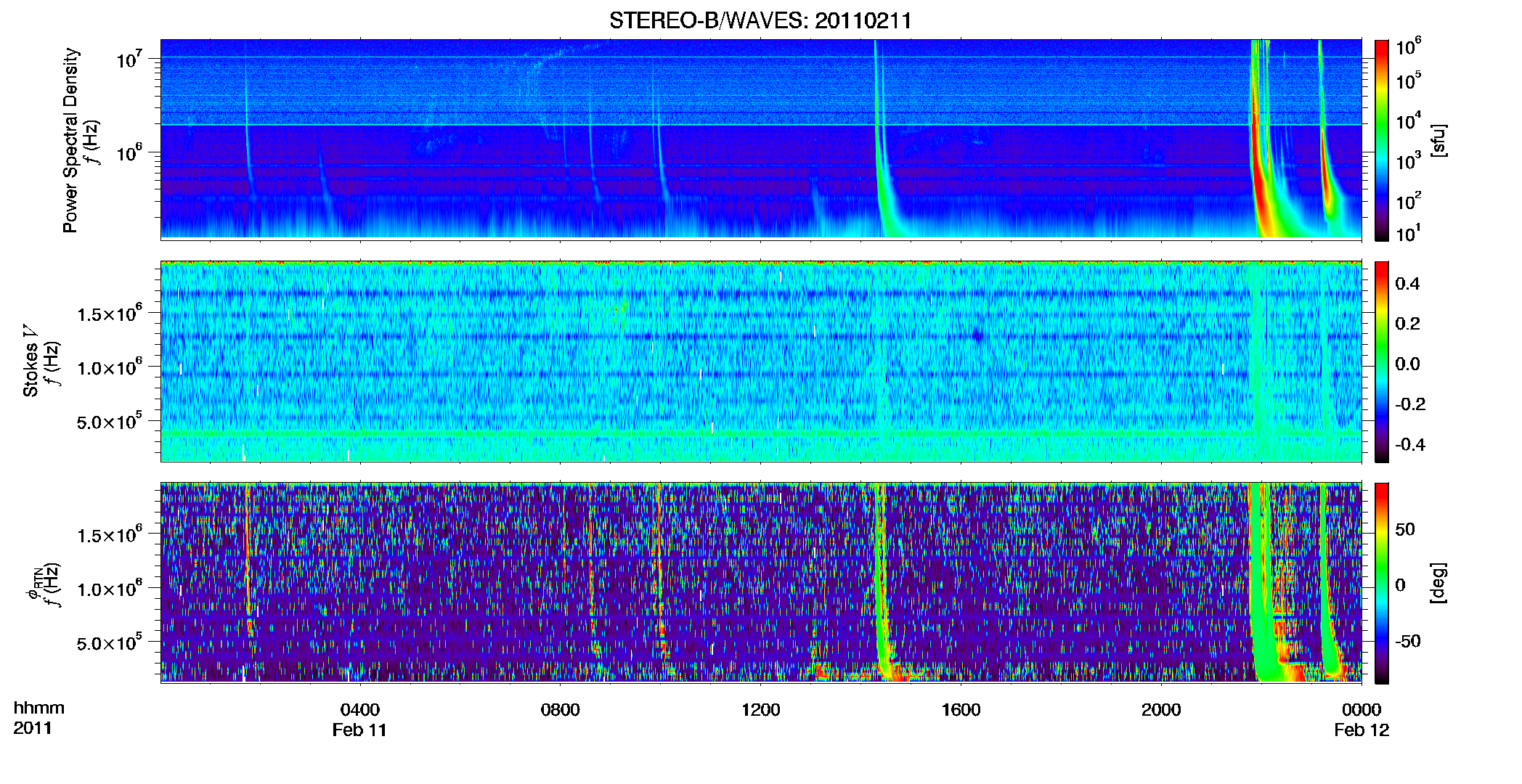
Task: Click the 0.4 value on Stokes color scale
Action: click(x=1407, y=284)
